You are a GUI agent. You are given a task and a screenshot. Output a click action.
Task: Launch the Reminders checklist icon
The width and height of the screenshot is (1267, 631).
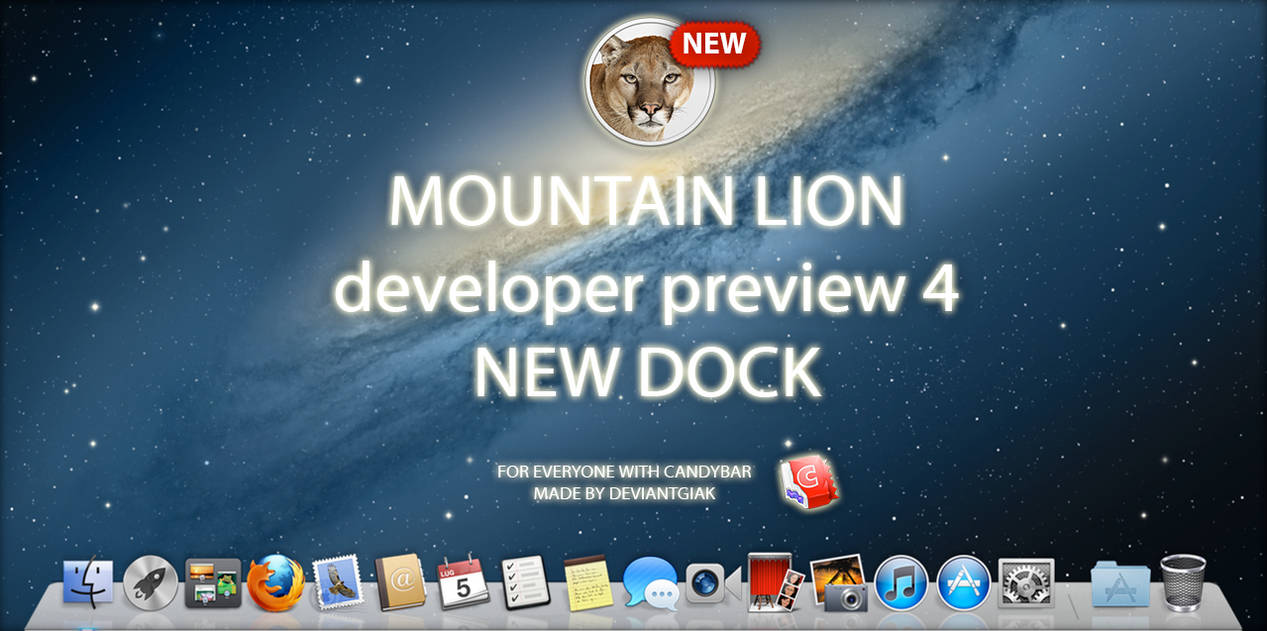(x=526, y=583)
